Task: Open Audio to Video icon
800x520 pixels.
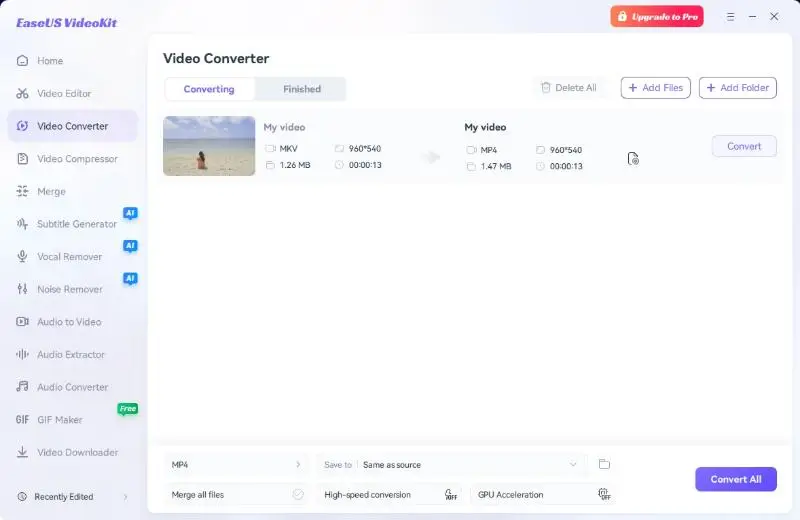Action: coord(22,322)
